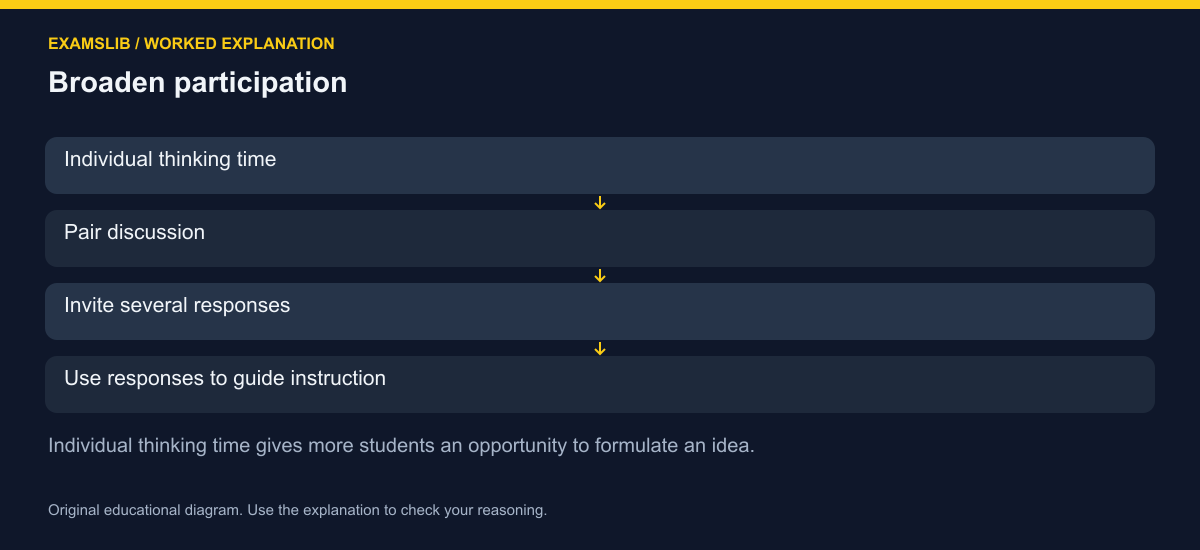Click the slash separator after EXAMSLIB
The image size is (1200, 550).
point(138,44)
